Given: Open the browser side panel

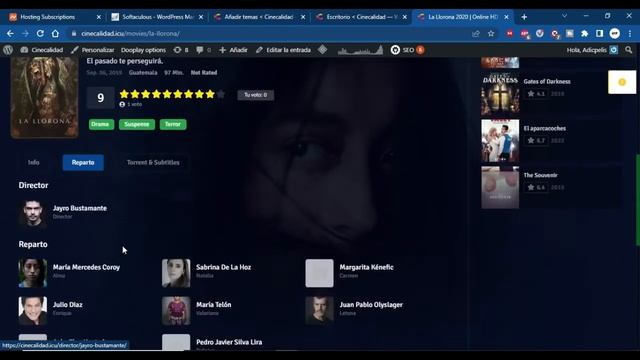Looking at the screenshot, I should click(x=599, y=33).
